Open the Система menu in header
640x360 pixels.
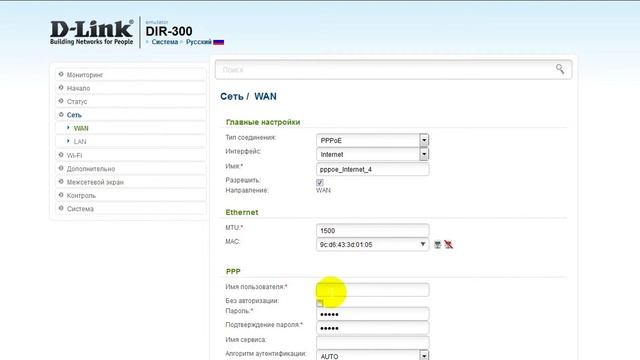pos(164,42)
